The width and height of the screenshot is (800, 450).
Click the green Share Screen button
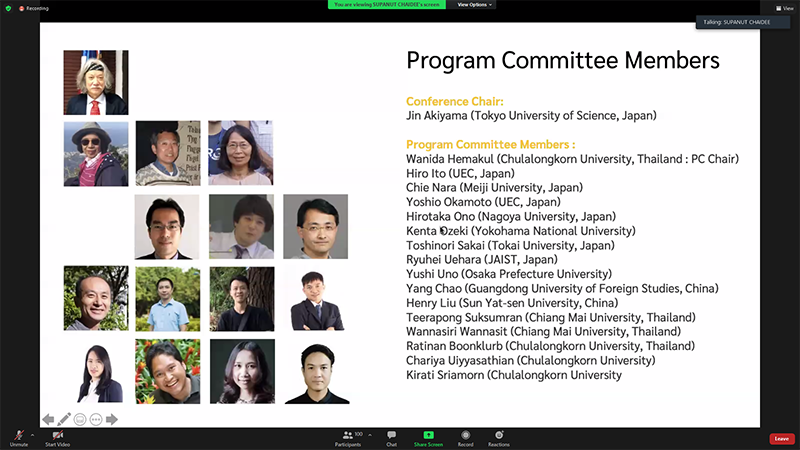point(429,438)
